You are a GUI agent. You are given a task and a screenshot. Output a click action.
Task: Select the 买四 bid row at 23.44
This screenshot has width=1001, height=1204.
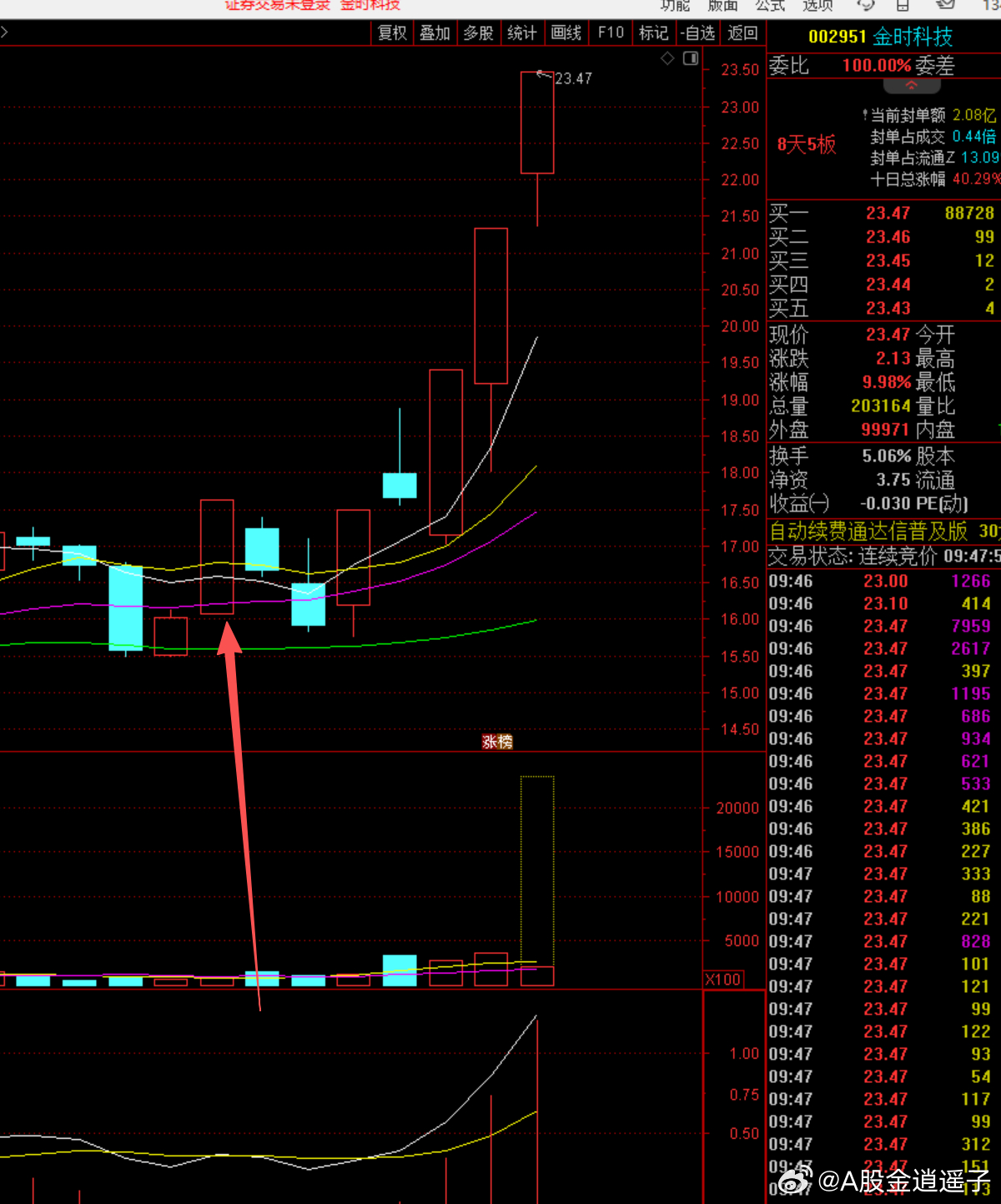883,285
